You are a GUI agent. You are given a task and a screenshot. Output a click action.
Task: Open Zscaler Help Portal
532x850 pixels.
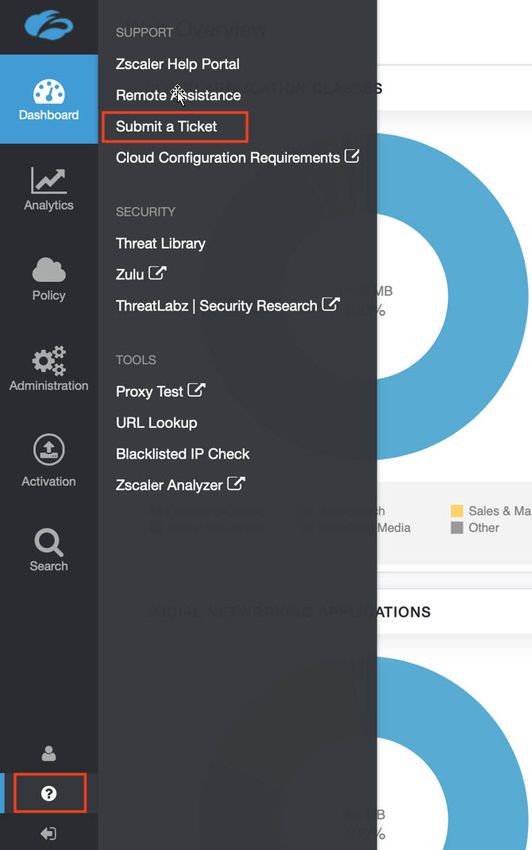tap(177, 64)
